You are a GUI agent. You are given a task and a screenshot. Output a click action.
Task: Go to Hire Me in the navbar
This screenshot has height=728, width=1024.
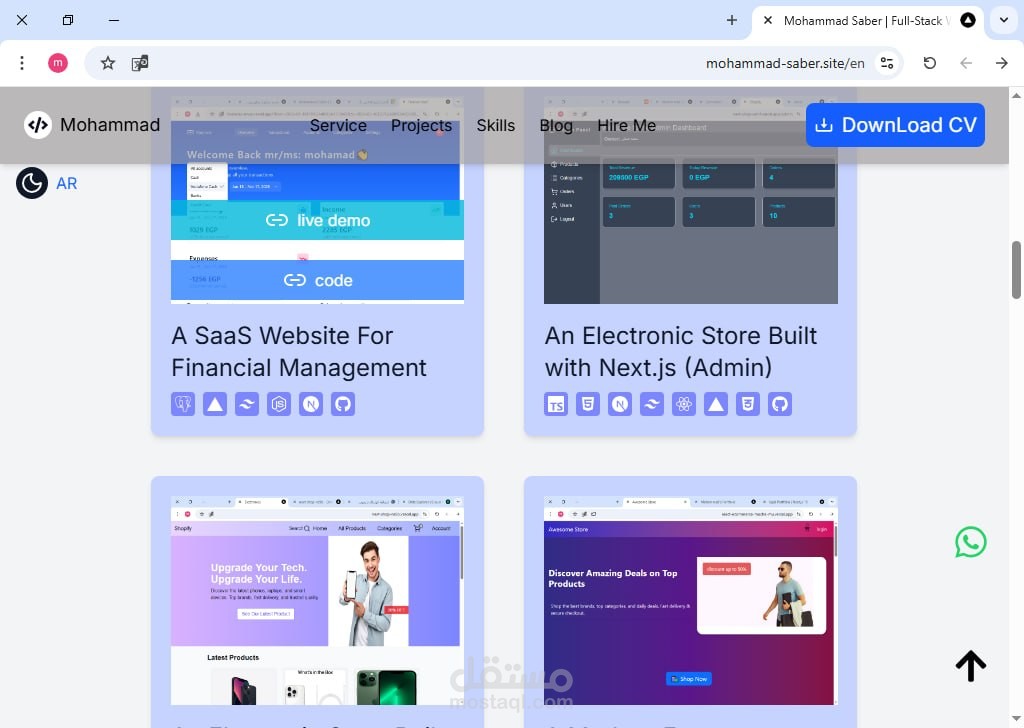point(626,125)
